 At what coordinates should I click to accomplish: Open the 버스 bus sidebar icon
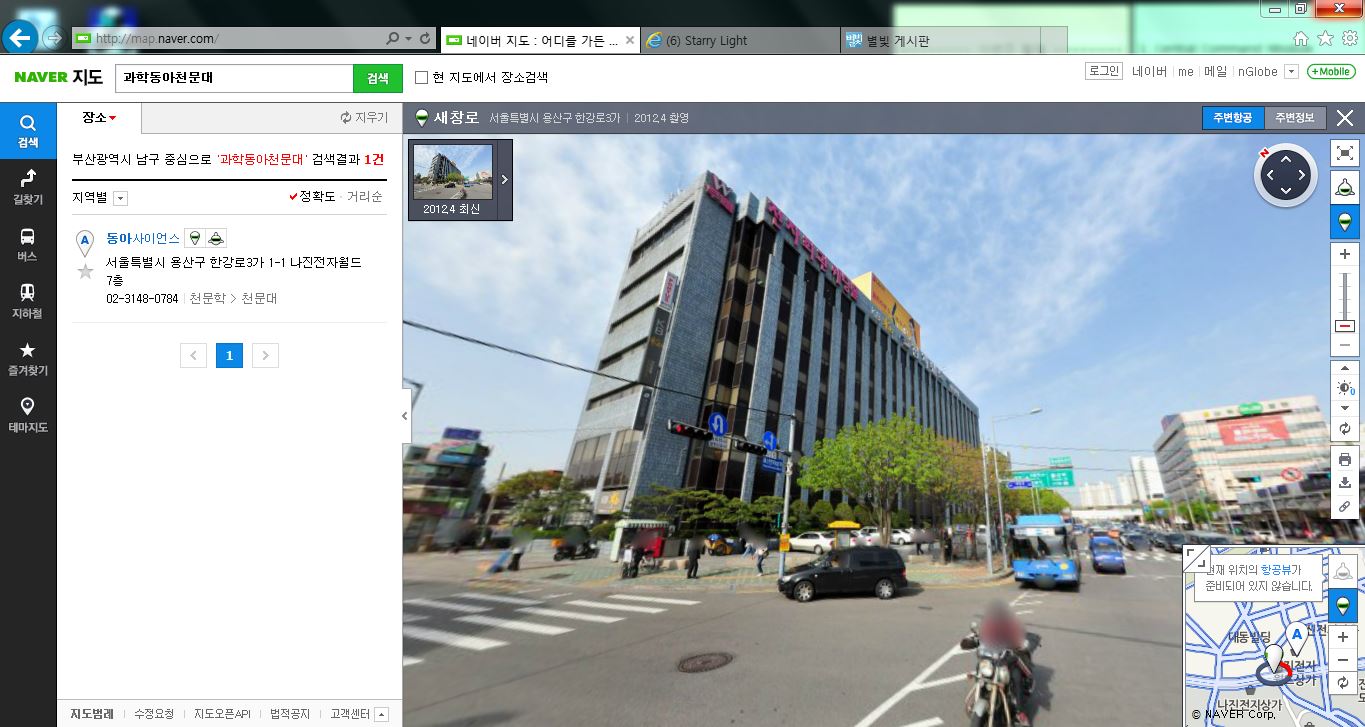point(28,244)
